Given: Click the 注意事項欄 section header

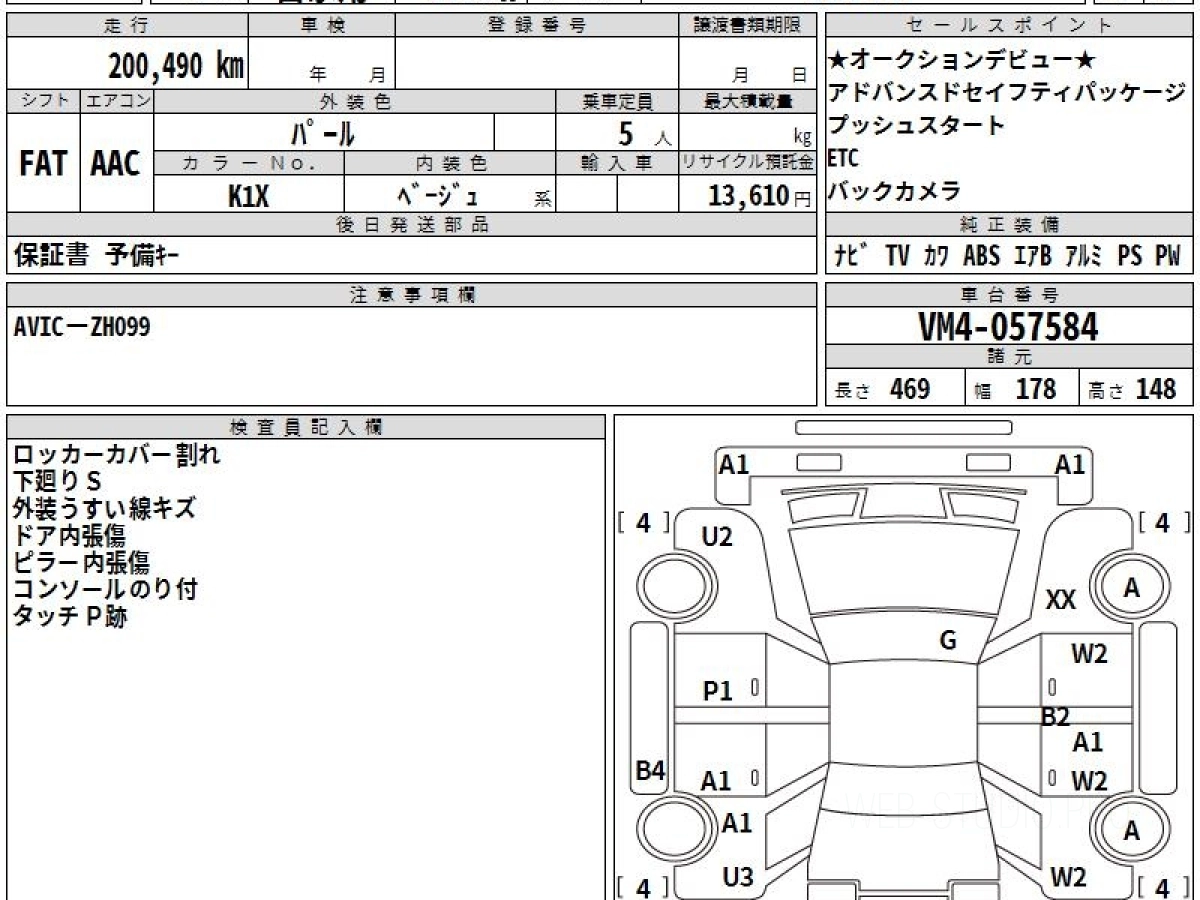Looking at the screenshot, I should click(x=412, y=294).
